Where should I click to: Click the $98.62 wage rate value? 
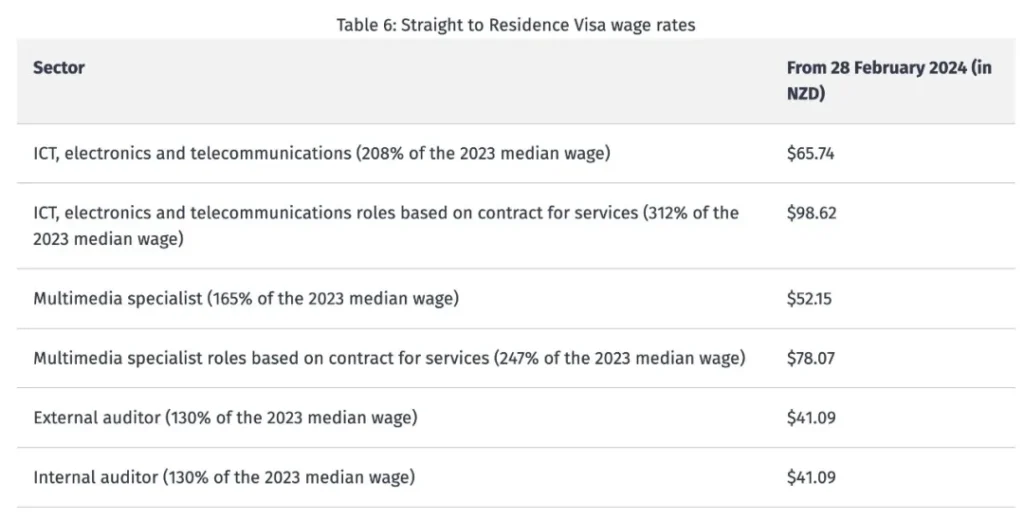coord(811,213)
